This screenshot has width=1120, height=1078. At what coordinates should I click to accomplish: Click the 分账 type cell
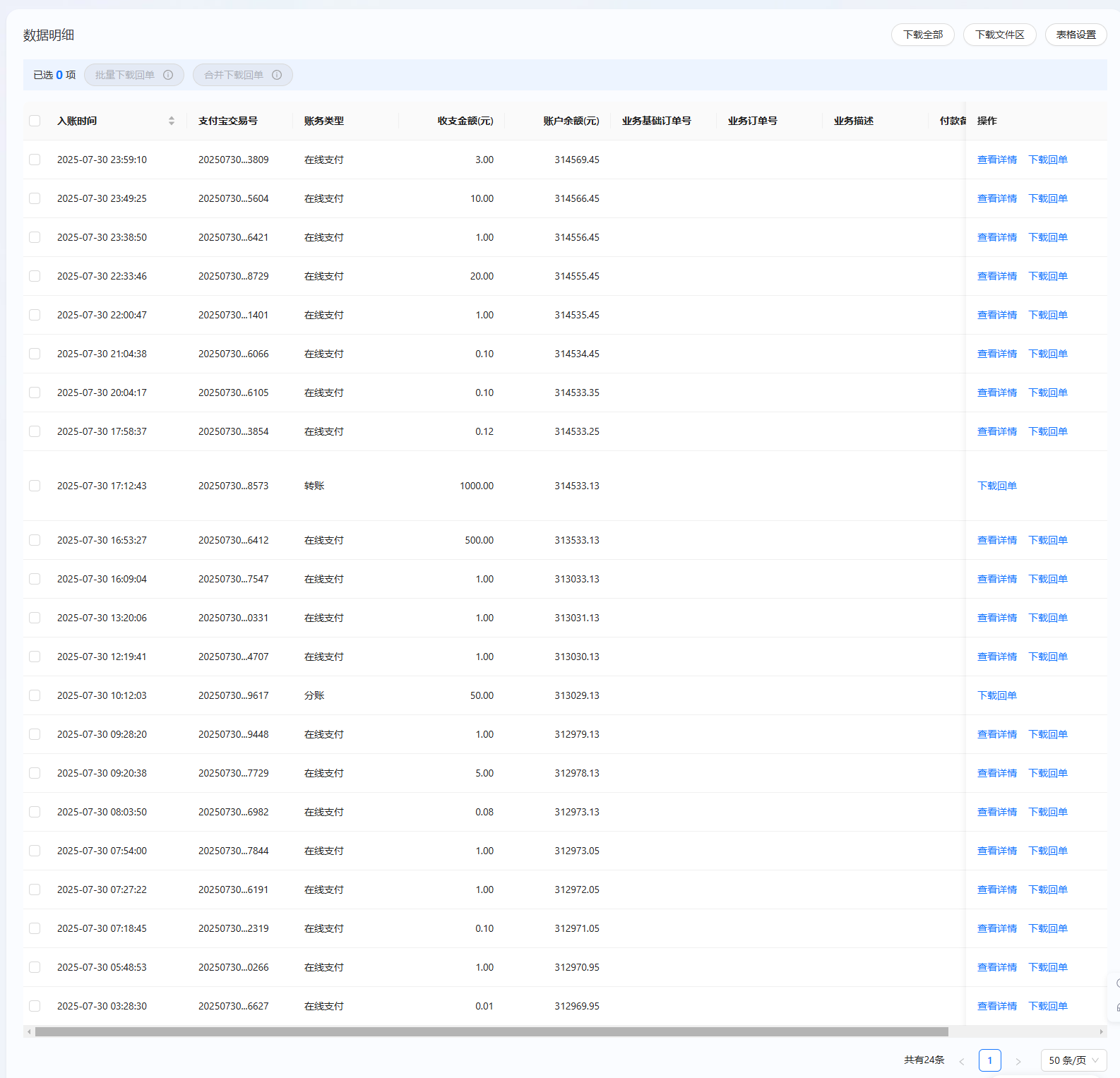click(x=314, y=695)
